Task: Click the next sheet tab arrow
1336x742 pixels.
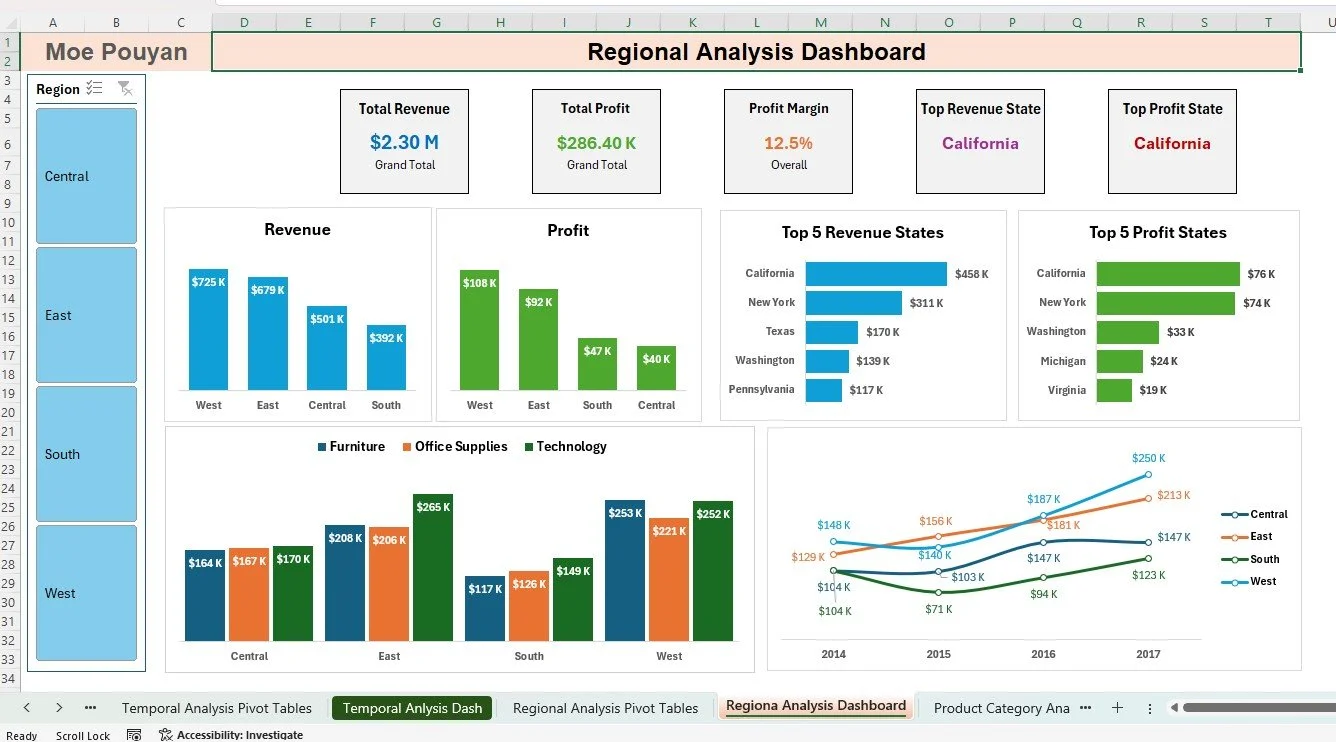Action: pos(59,708)
